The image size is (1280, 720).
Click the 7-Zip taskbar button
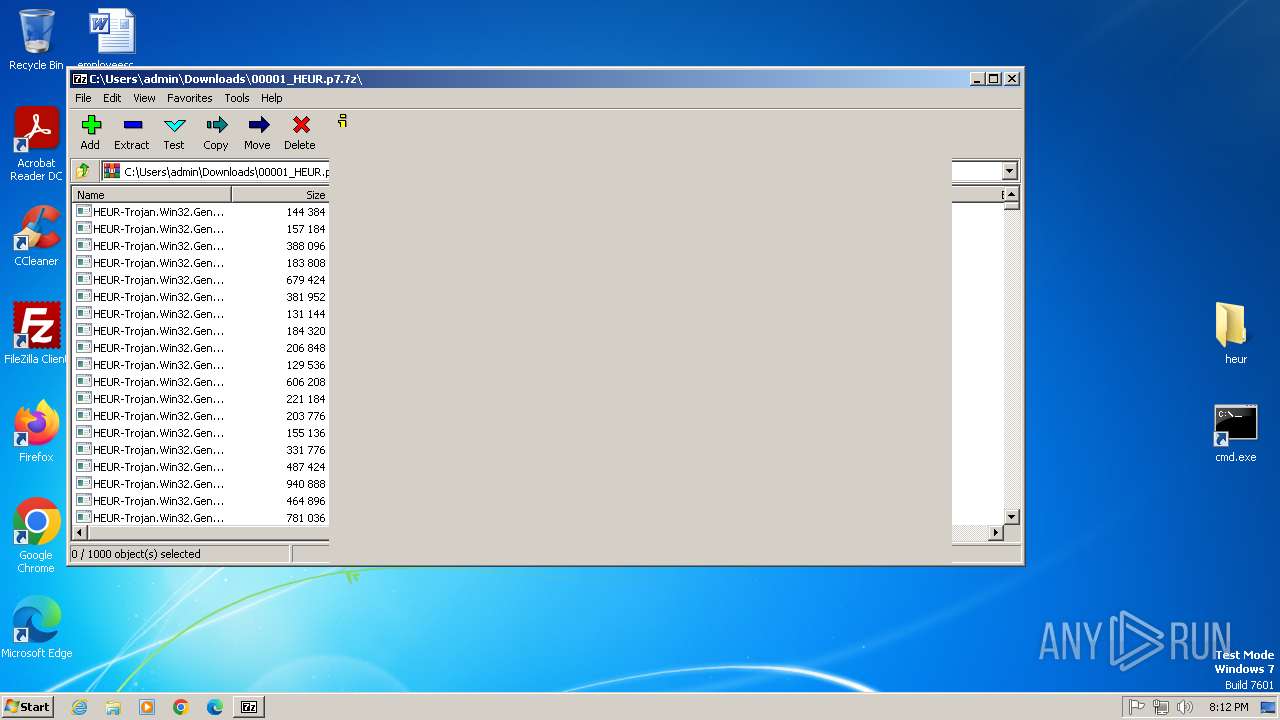coord(249,707)
